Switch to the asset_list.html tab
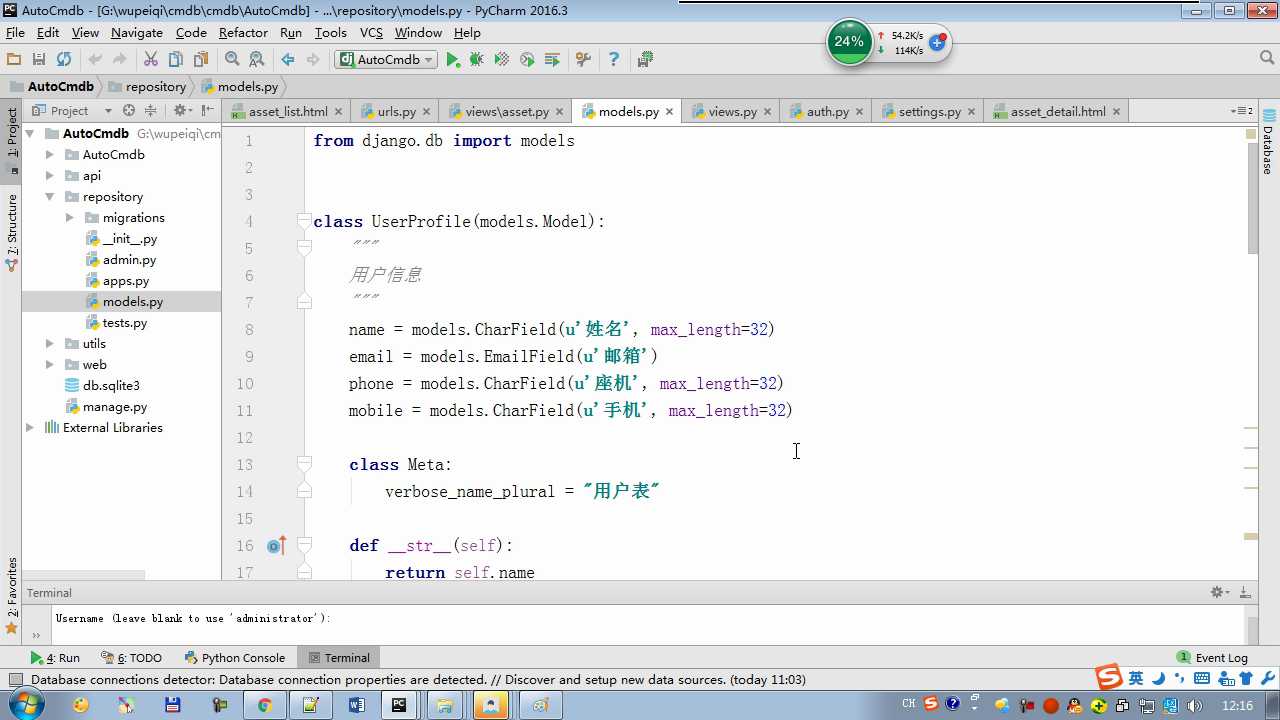Viewport: 1280px width, 720px height. pyautogui.click(x=287, y=112)
